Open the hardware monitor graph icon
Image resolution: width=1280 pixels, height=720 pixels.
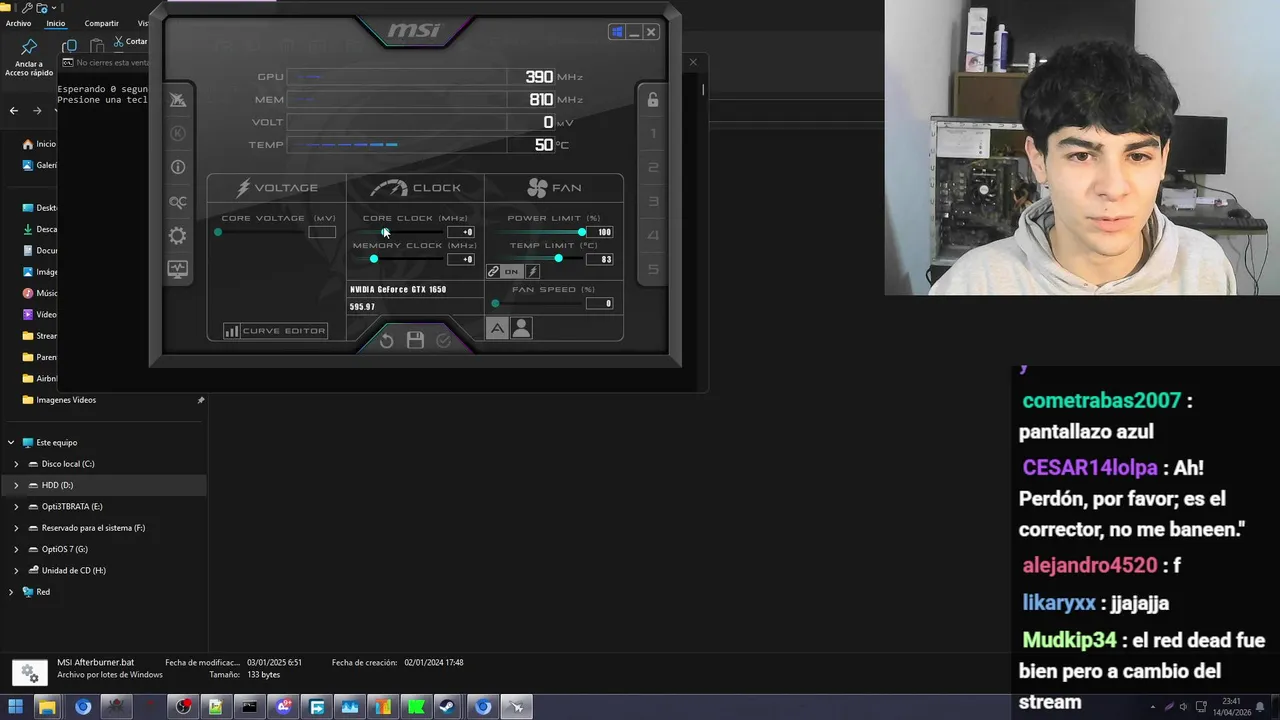coord(178,269)
